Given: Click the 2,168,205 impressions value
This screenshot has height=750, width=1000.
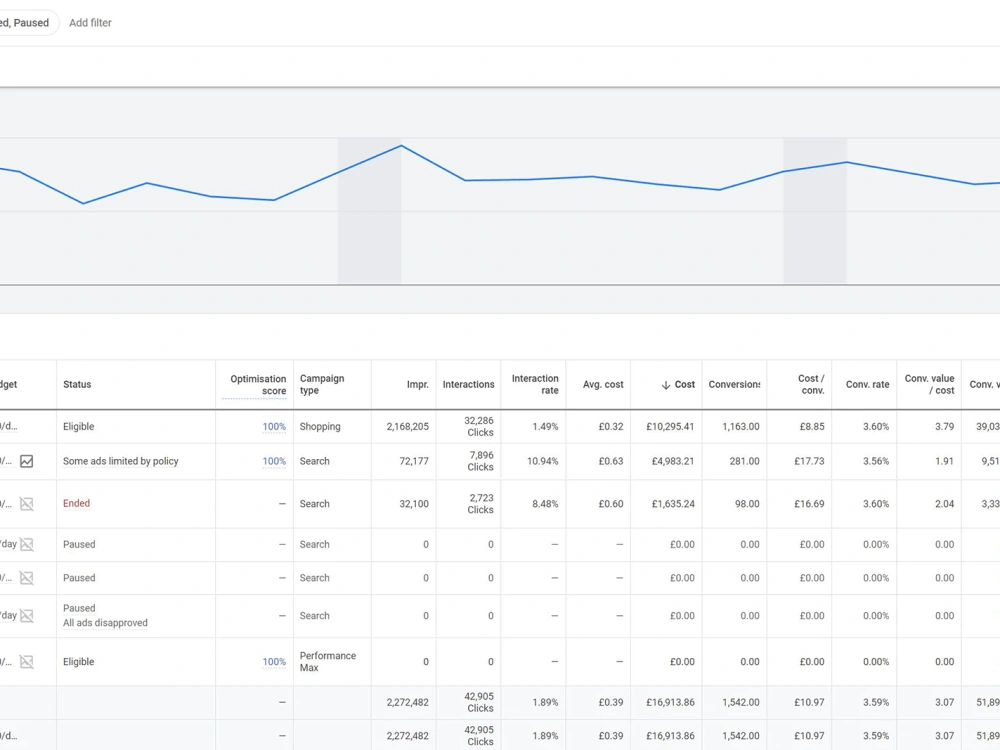Looking at the screenshot, I should pos(408,427).
